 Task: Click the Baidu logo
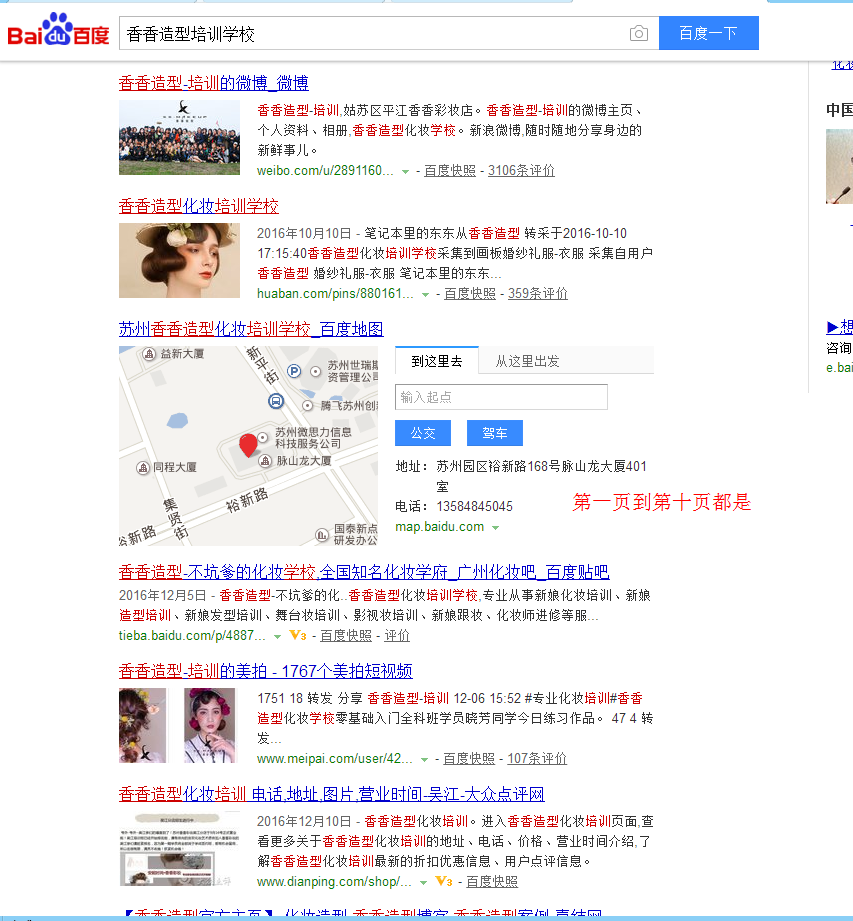click(58, 29)
